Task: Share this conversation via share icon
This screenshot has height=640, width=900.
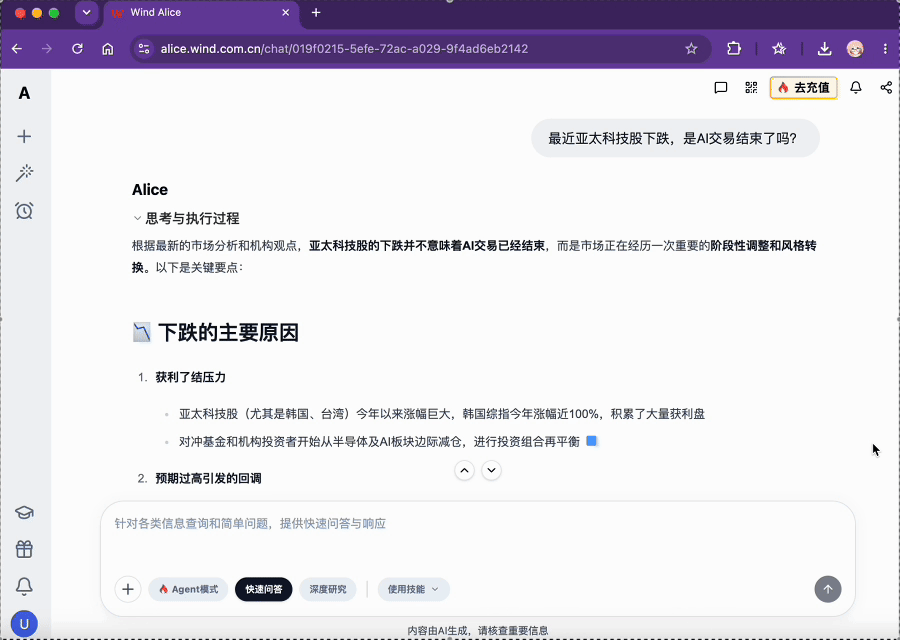Action: pyautogui.click(x=886, y=88)
